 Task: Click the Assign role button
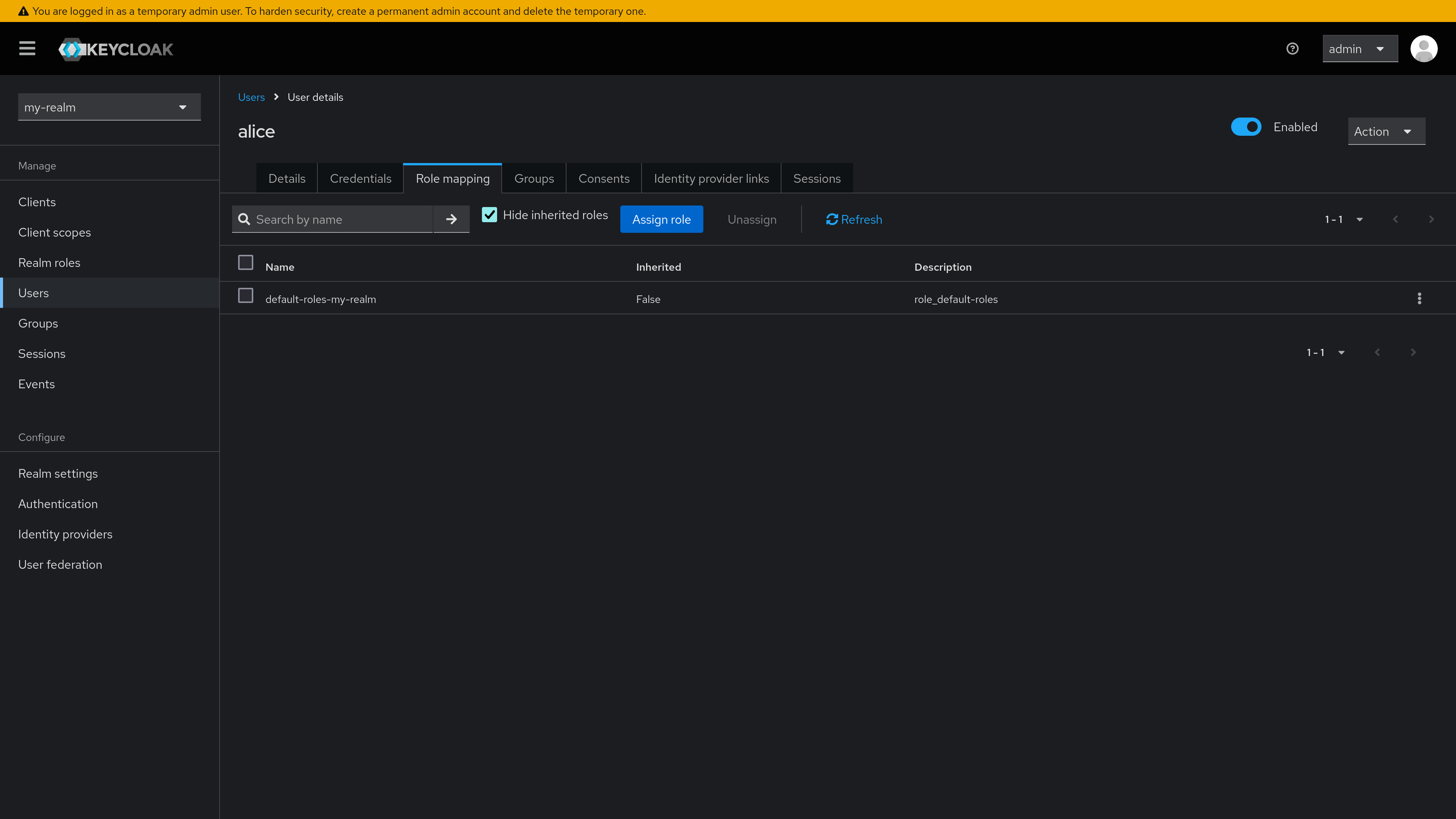click(661, 219)
